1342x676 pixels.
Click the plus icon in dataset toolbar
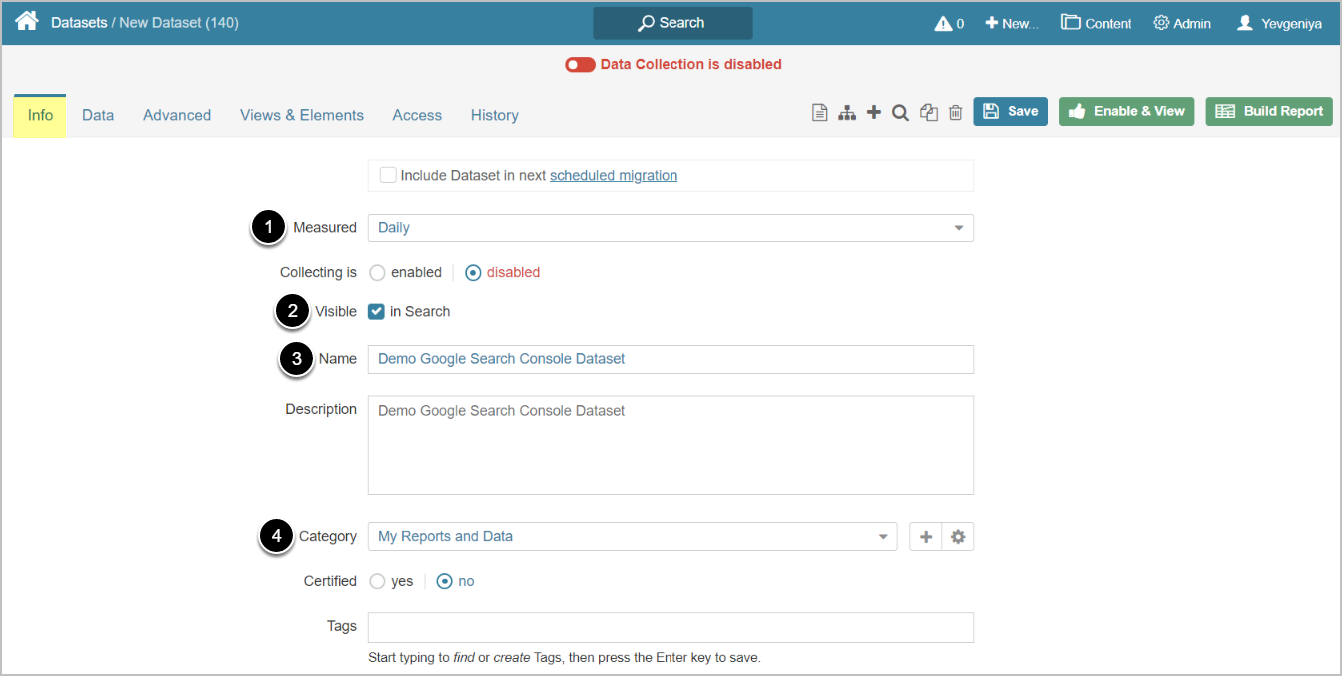(x=873, y=112)
